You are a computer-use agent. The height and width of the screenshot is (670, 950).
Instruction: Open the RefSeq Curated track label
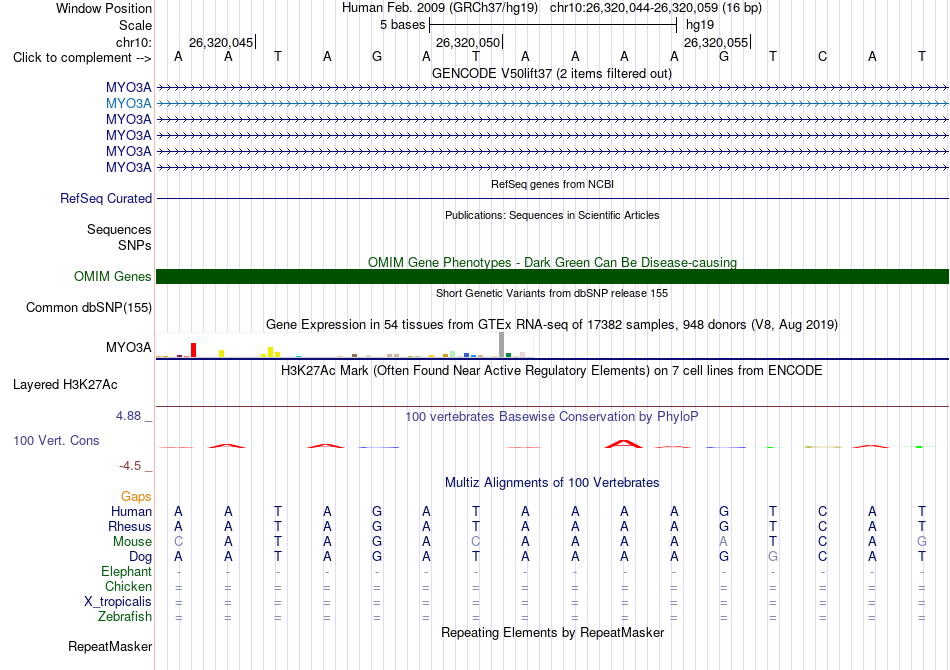pyautogui.click(x=106, y=199)
